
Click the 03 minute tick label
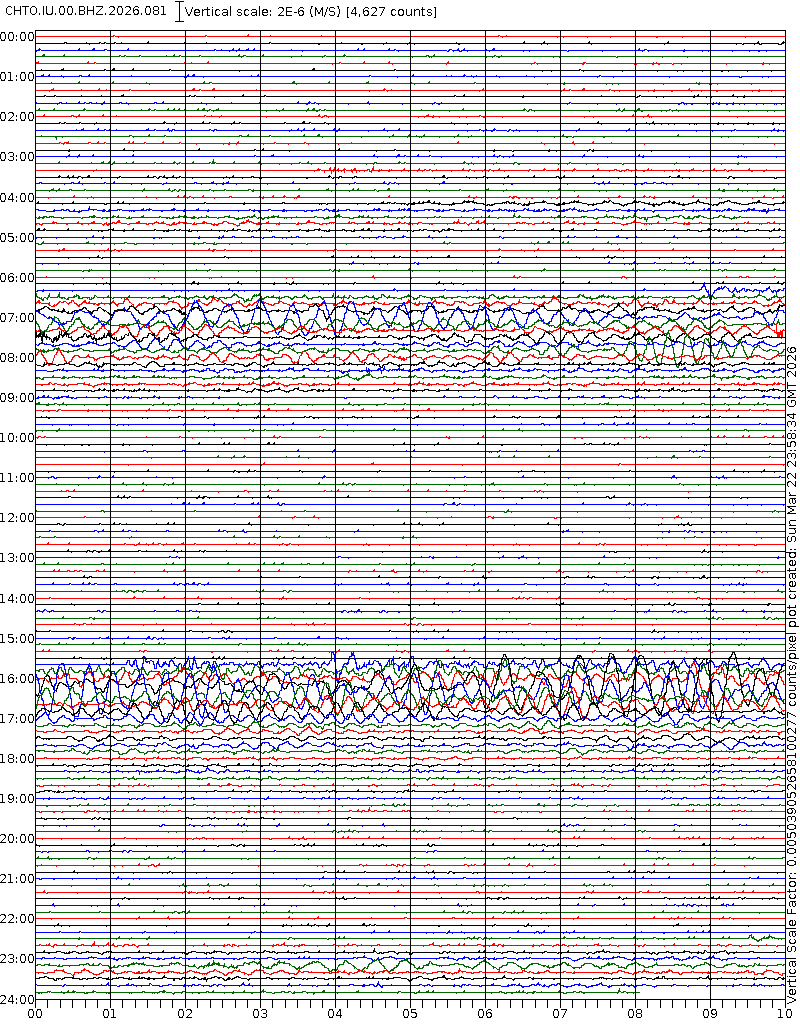coord(260,1013)
